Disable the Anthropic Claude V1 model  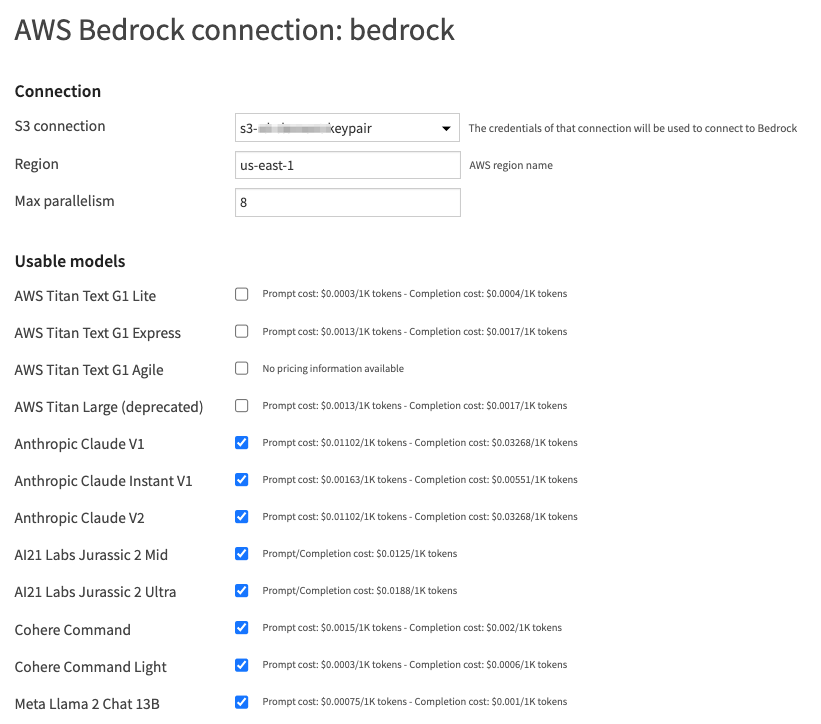pos(241,442)
